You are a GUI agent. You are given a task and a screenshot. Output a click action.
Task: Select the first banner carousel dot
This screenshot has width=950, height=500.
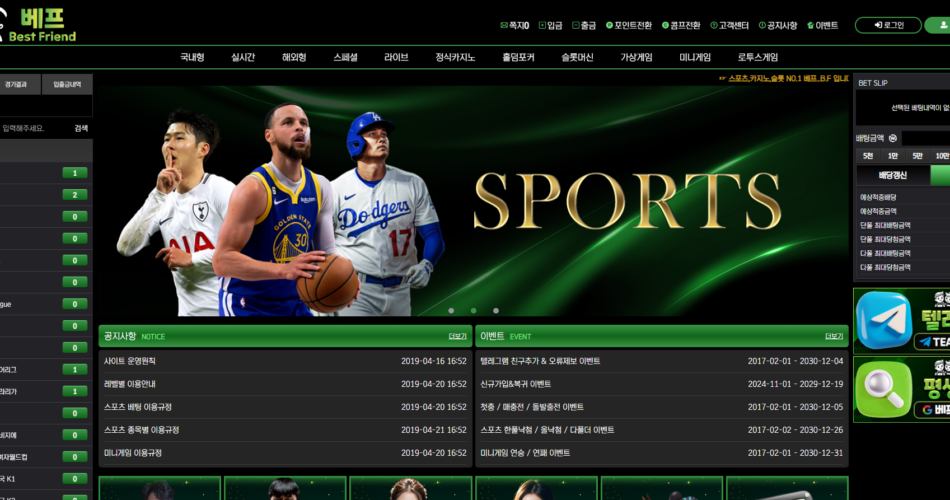point(451,310)
